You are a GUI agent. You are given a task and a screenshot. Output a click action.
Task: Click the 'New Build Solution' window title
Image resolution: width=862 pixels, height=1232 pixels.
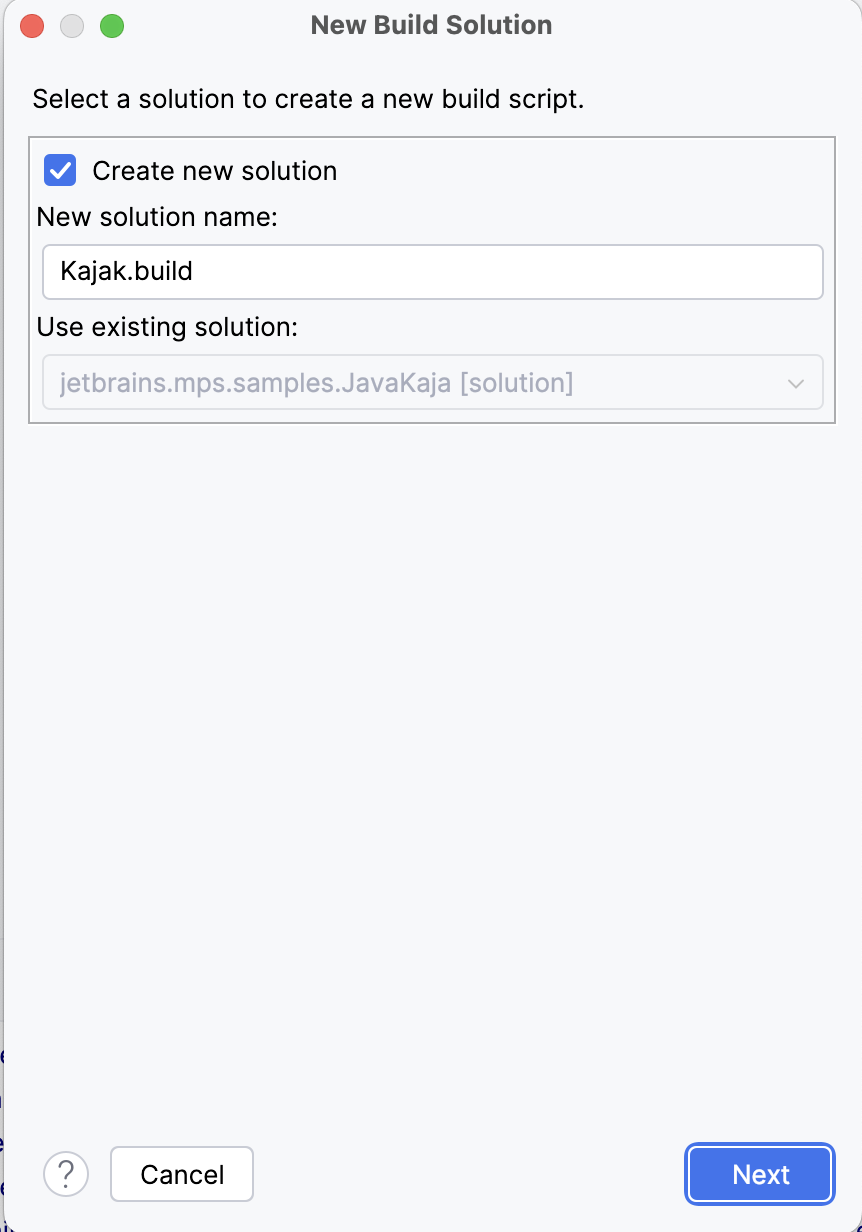point(431,26)
